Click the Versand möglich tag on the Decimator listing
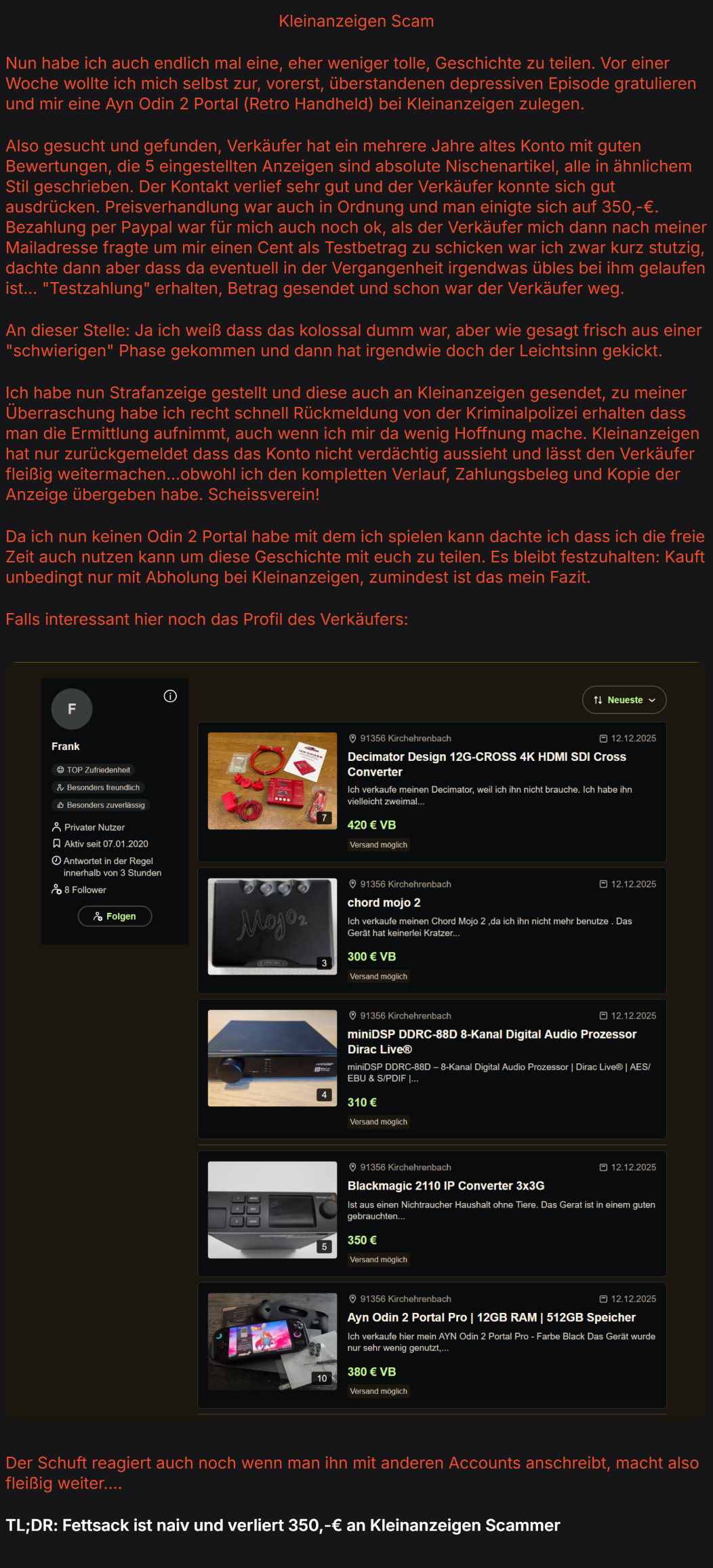This screenshot has height=1568, width=713. (x=378, y=845)
